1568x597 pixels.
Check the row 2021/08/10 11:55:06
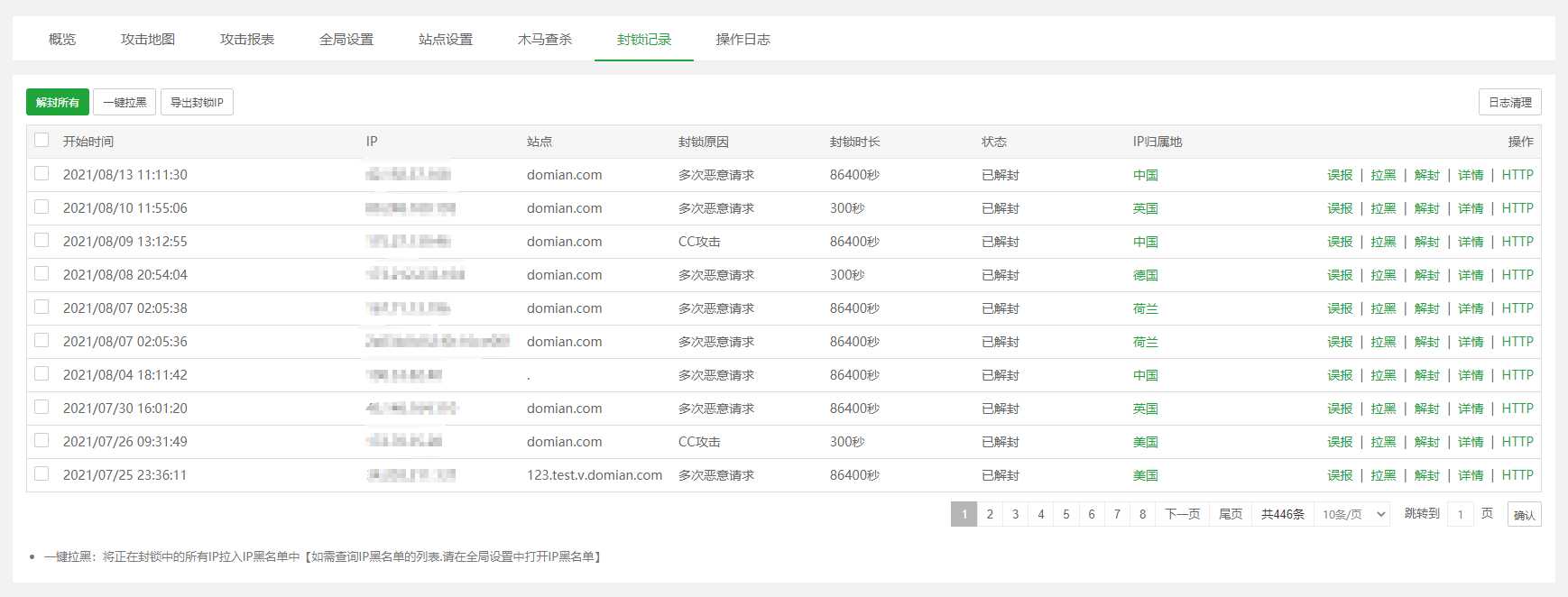coord(42,207)
